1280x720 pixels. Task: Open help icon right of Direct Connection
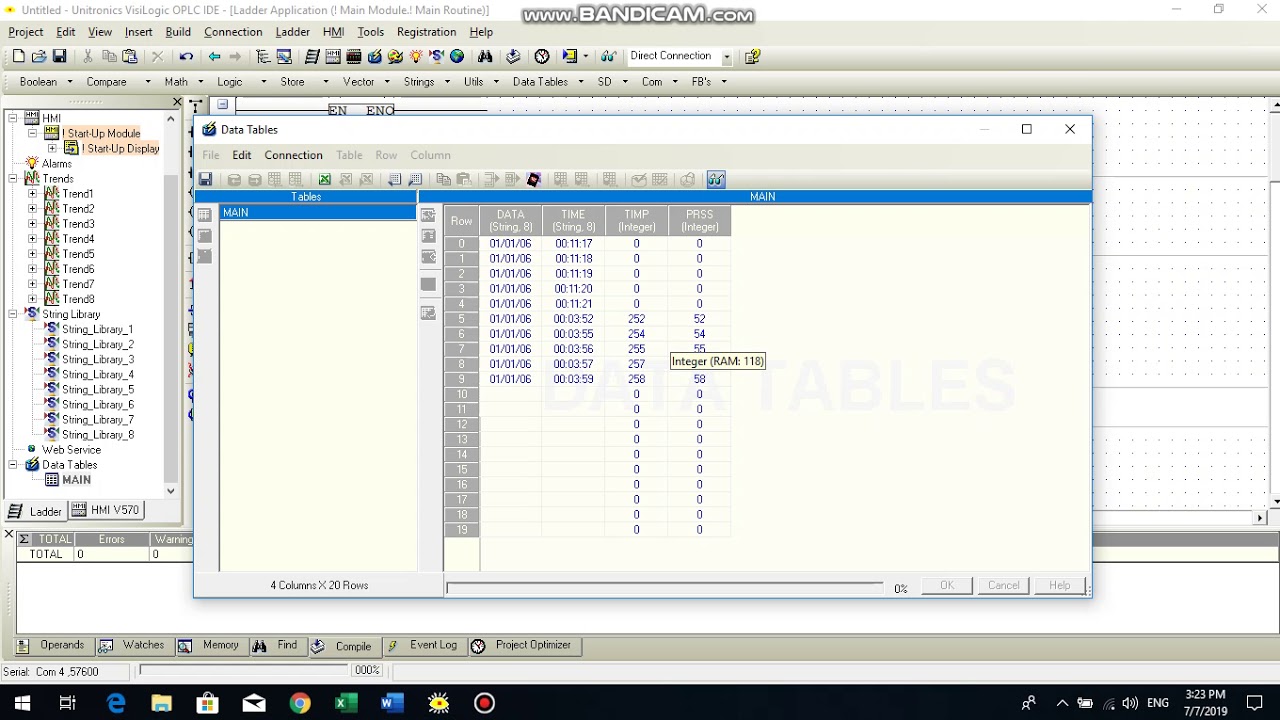tap(752, 57)
